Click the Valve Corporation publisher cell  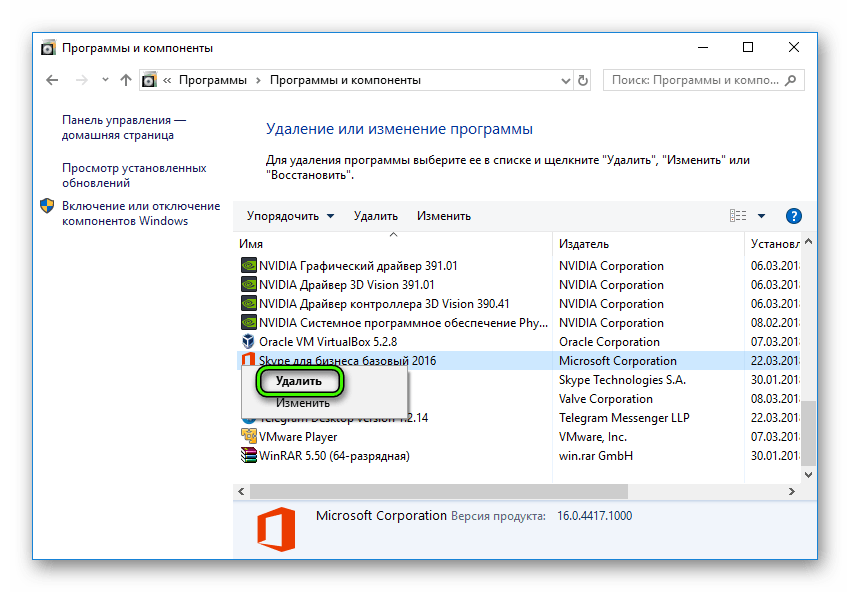[606, 398]
